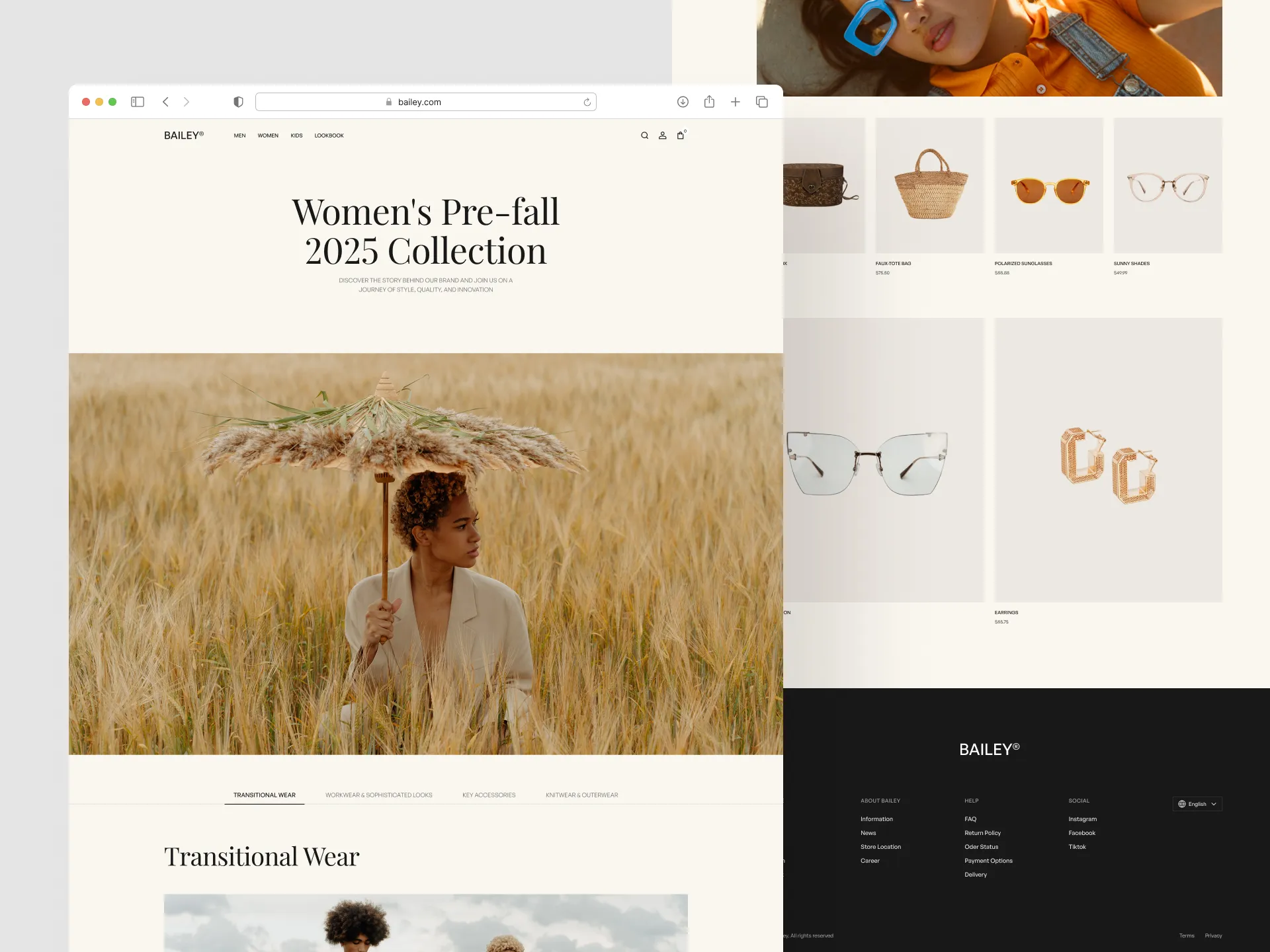This screenshot has height=952, width=1270.
Task: Open the Payment Options footer link
Action: point(988,861)
